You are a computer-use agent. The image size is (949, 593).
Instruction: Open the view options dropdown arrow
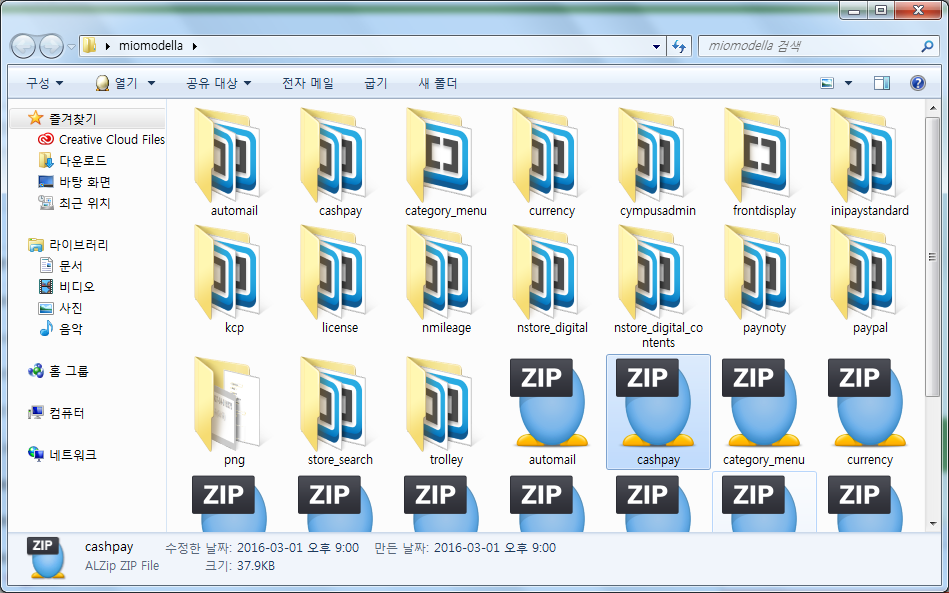coord(849,83)
